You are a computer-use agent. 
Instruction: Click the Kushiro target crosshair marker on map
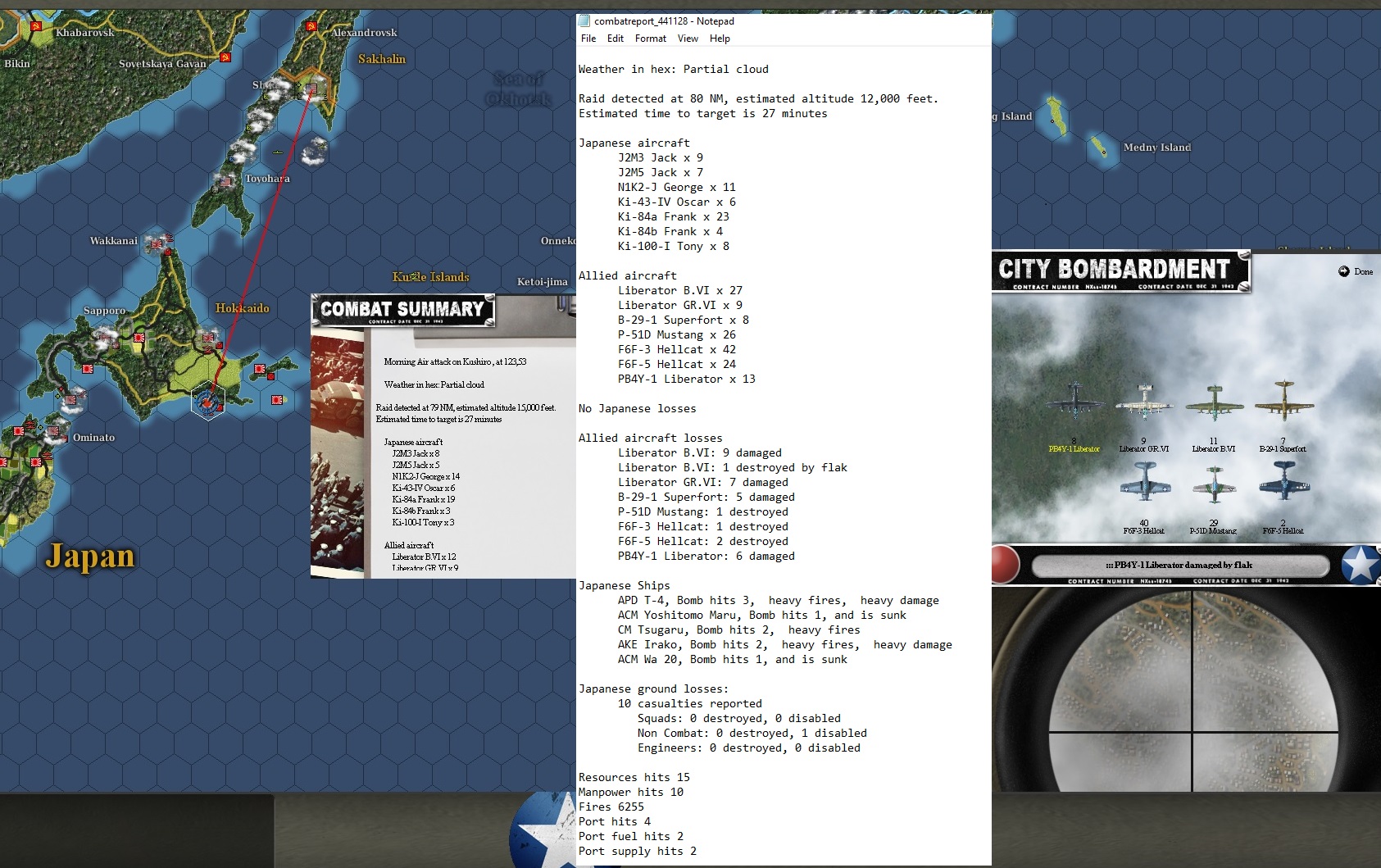[x=208, y=401]
